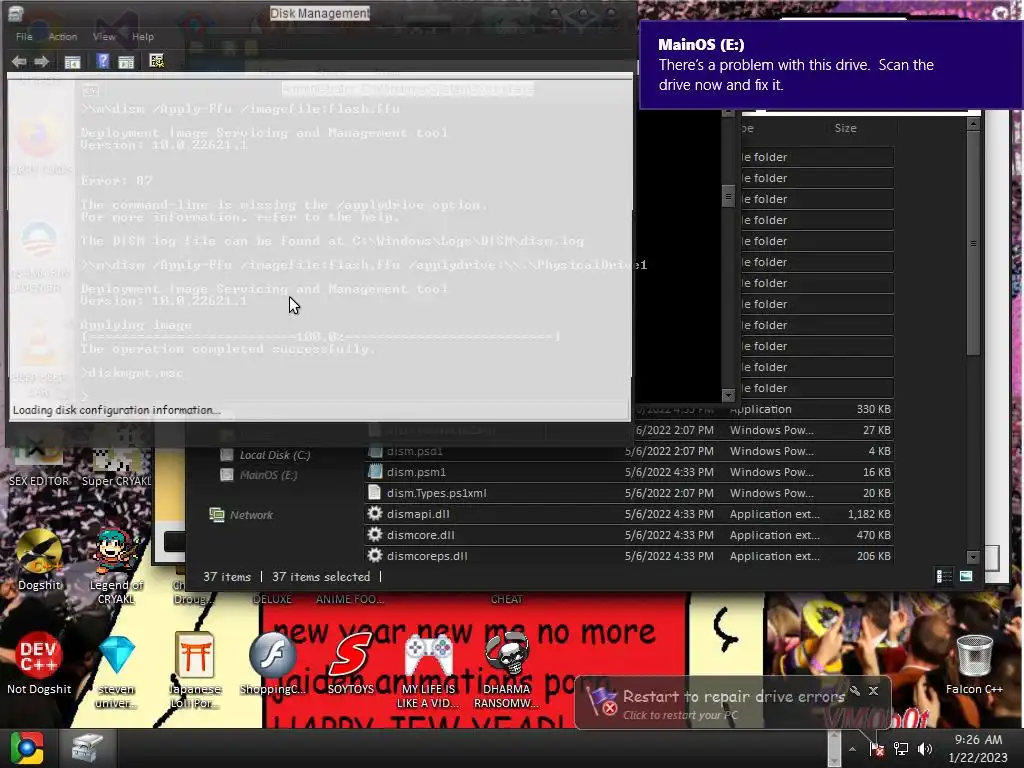
Task: Select the dismcore.dll file row
Action: pyautogui.click(x=629, y=535)
